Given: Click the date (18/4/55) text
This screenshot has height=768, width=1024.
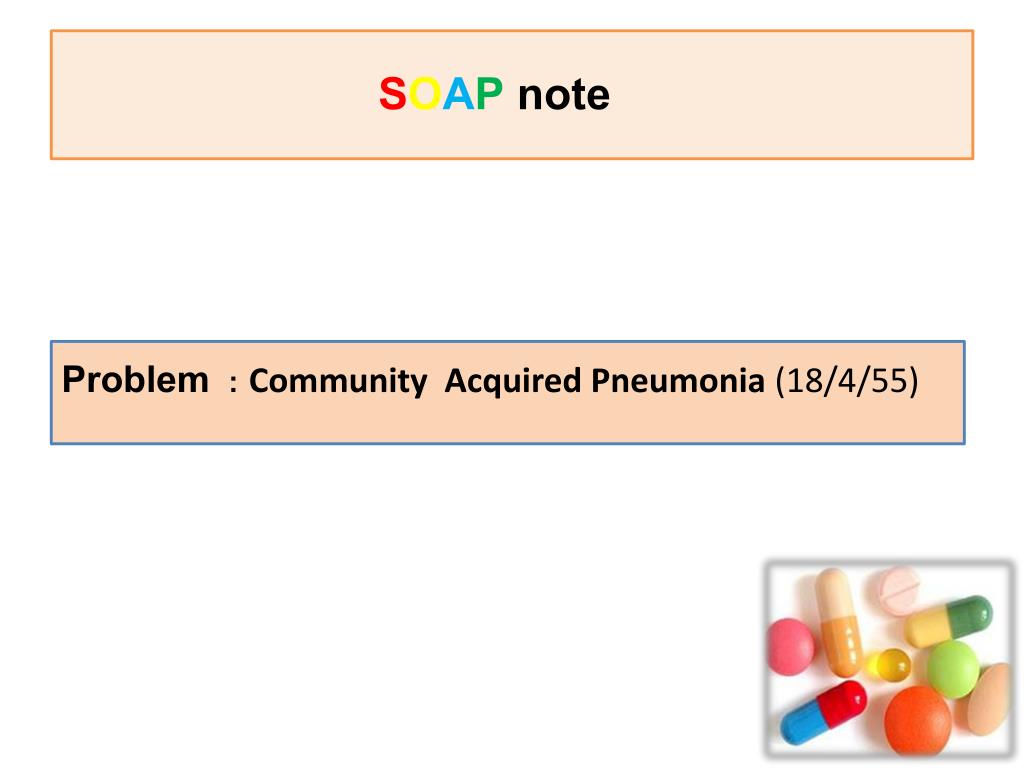Looking at the screenshot, I should [846, 381].
